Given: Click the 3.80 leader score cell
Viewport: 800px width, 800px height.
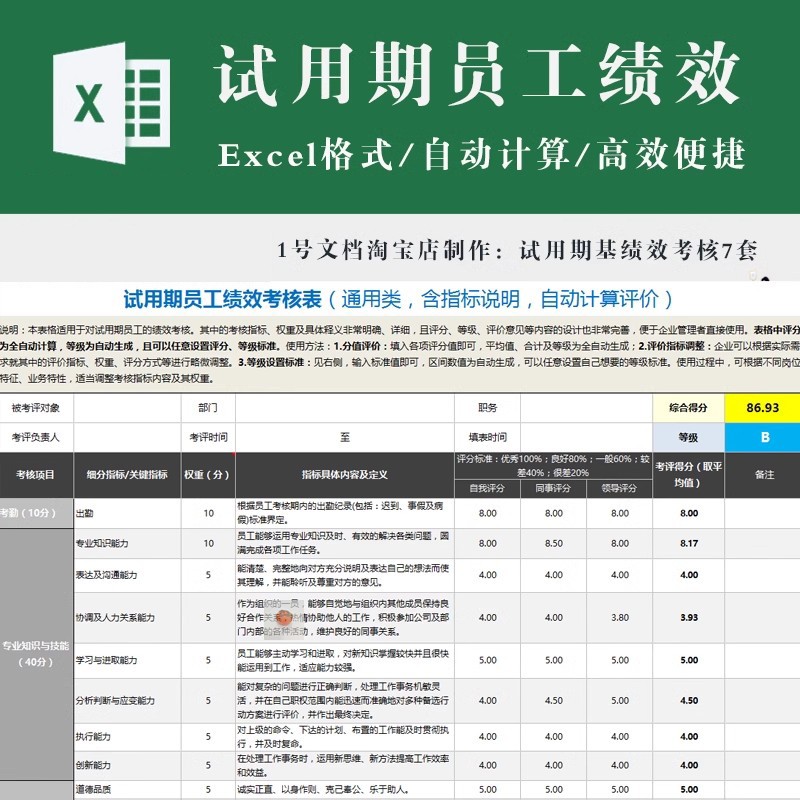Looking at the screenshot, I should [x=619, y=617].
